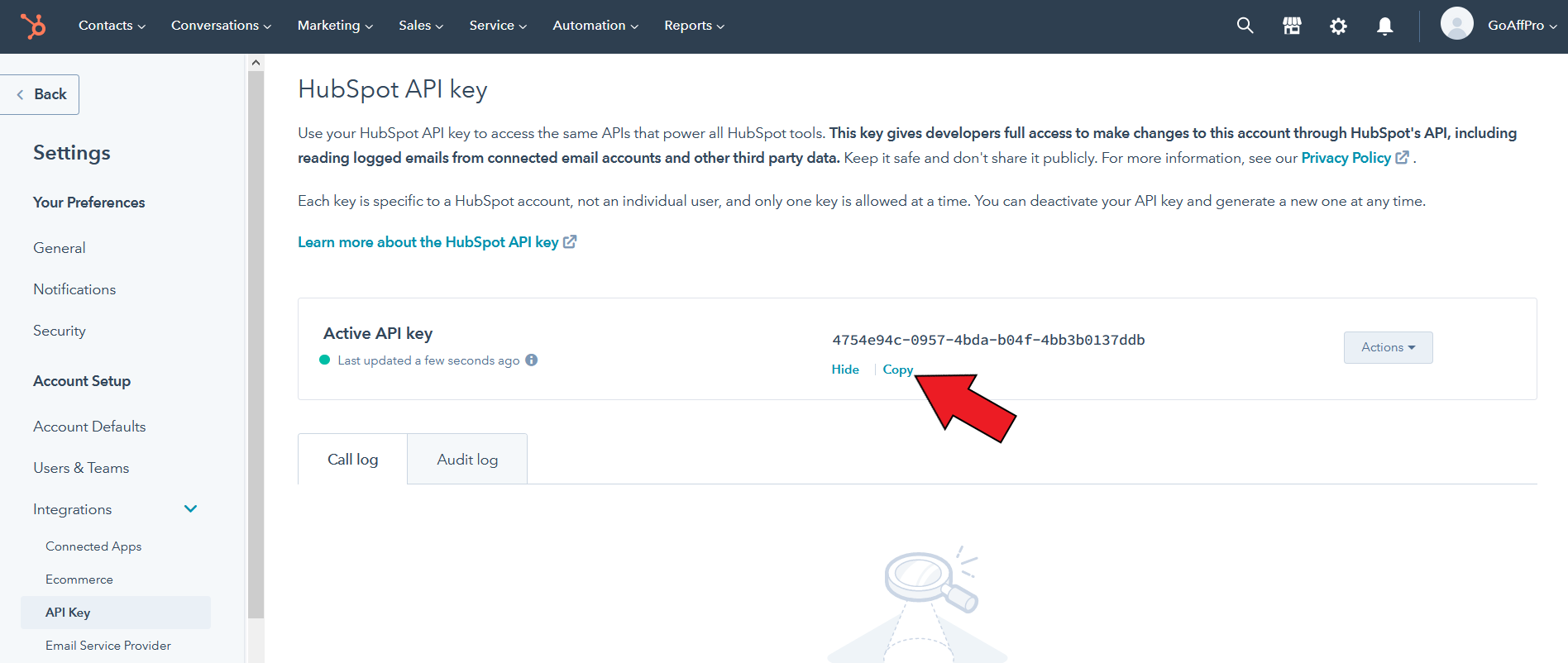Hide the API key
The width and height of the screenshot is (1568, 663).
[845, 370]
